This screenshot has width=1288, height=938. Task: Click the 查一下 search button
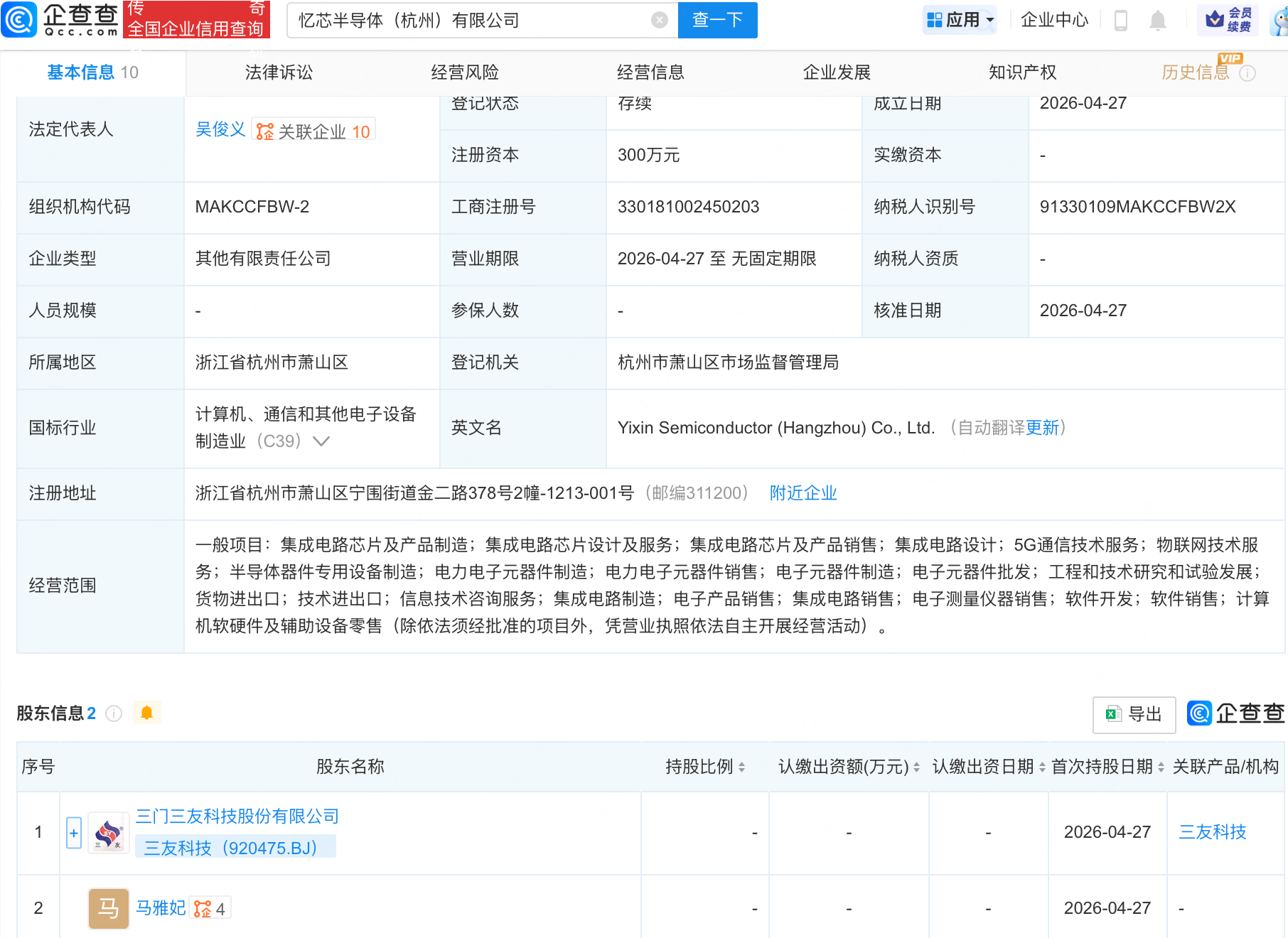pos(717,20)
